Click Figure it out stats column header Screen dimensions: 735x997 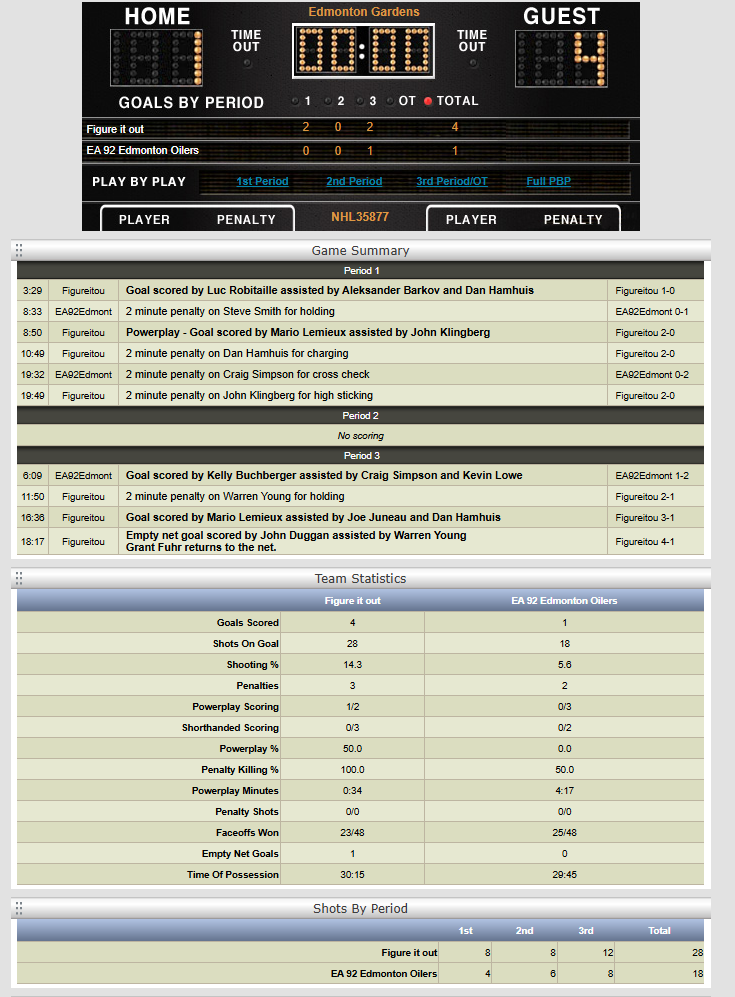coord(352,601)
